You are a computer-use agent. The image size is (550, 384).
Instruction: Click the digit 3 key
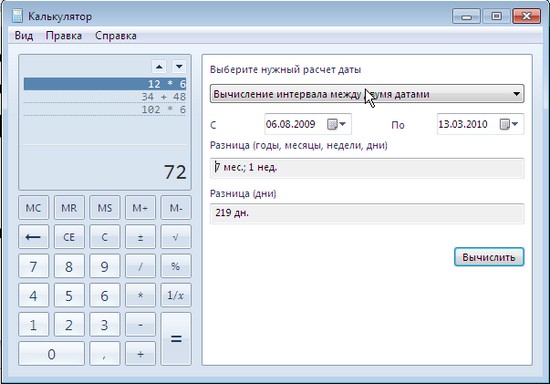point(105,324)
